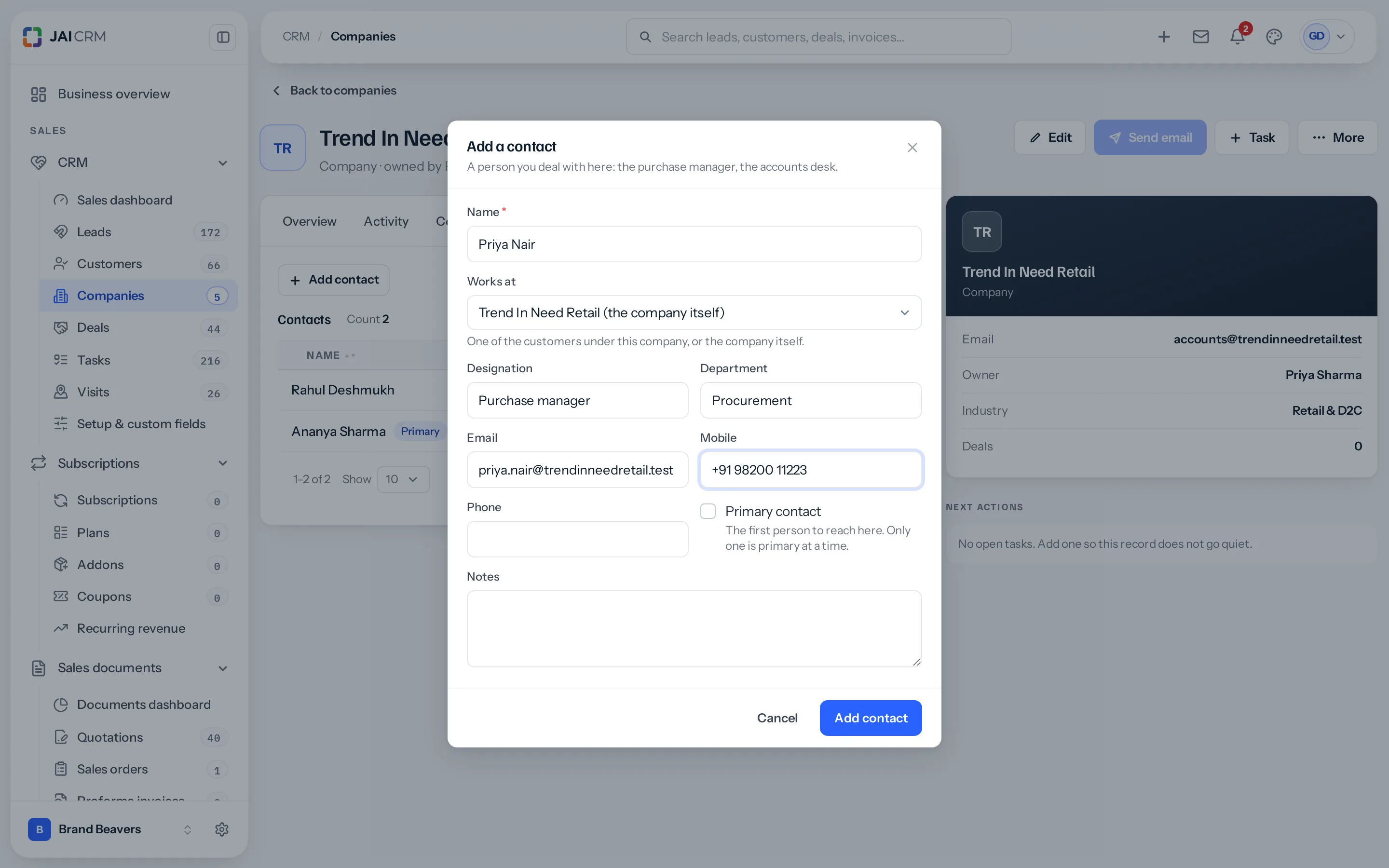
Task: Switch to the Activity tab
Action: click(386, 221)
